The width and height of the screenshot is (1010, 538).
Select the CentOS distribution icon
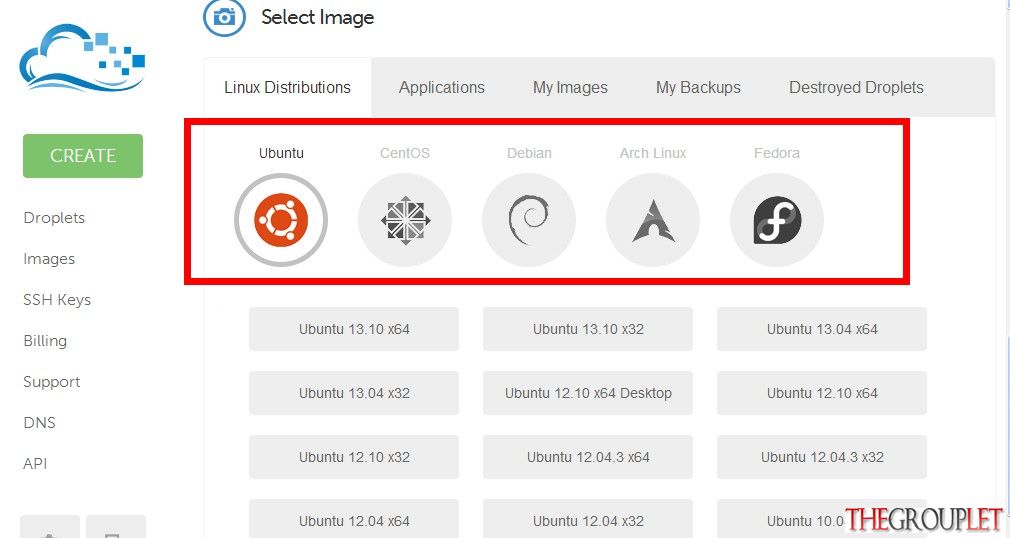pos(405,220)
